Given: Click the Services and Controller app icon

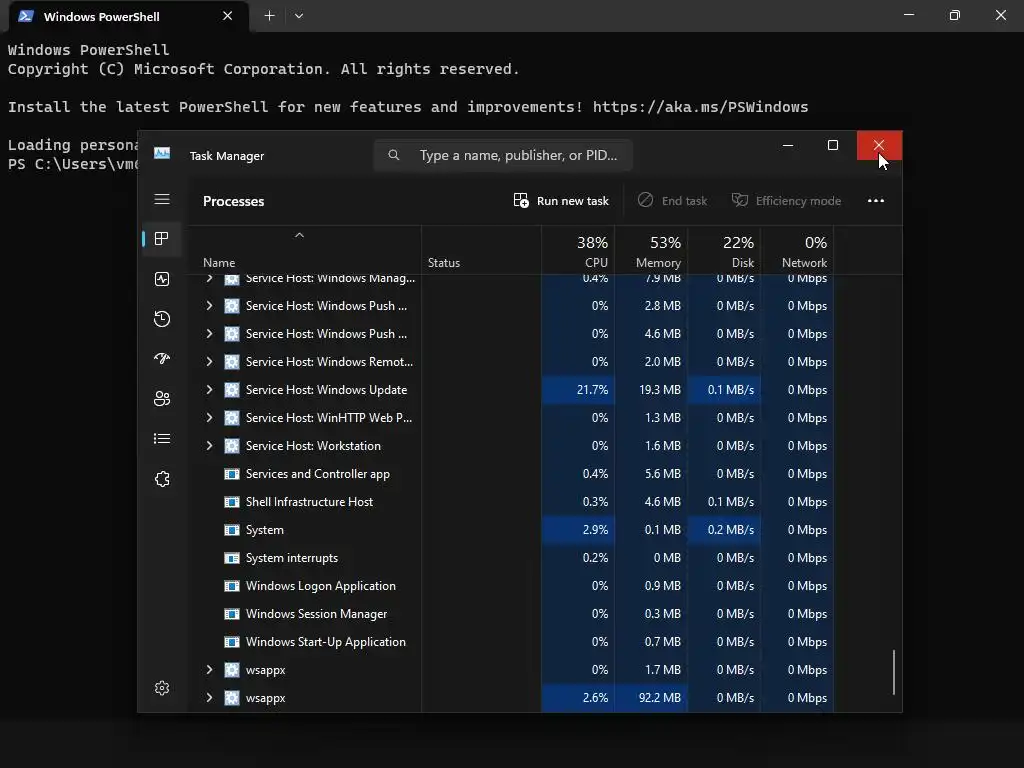Looking at the screenshot, I should point(232,473).
